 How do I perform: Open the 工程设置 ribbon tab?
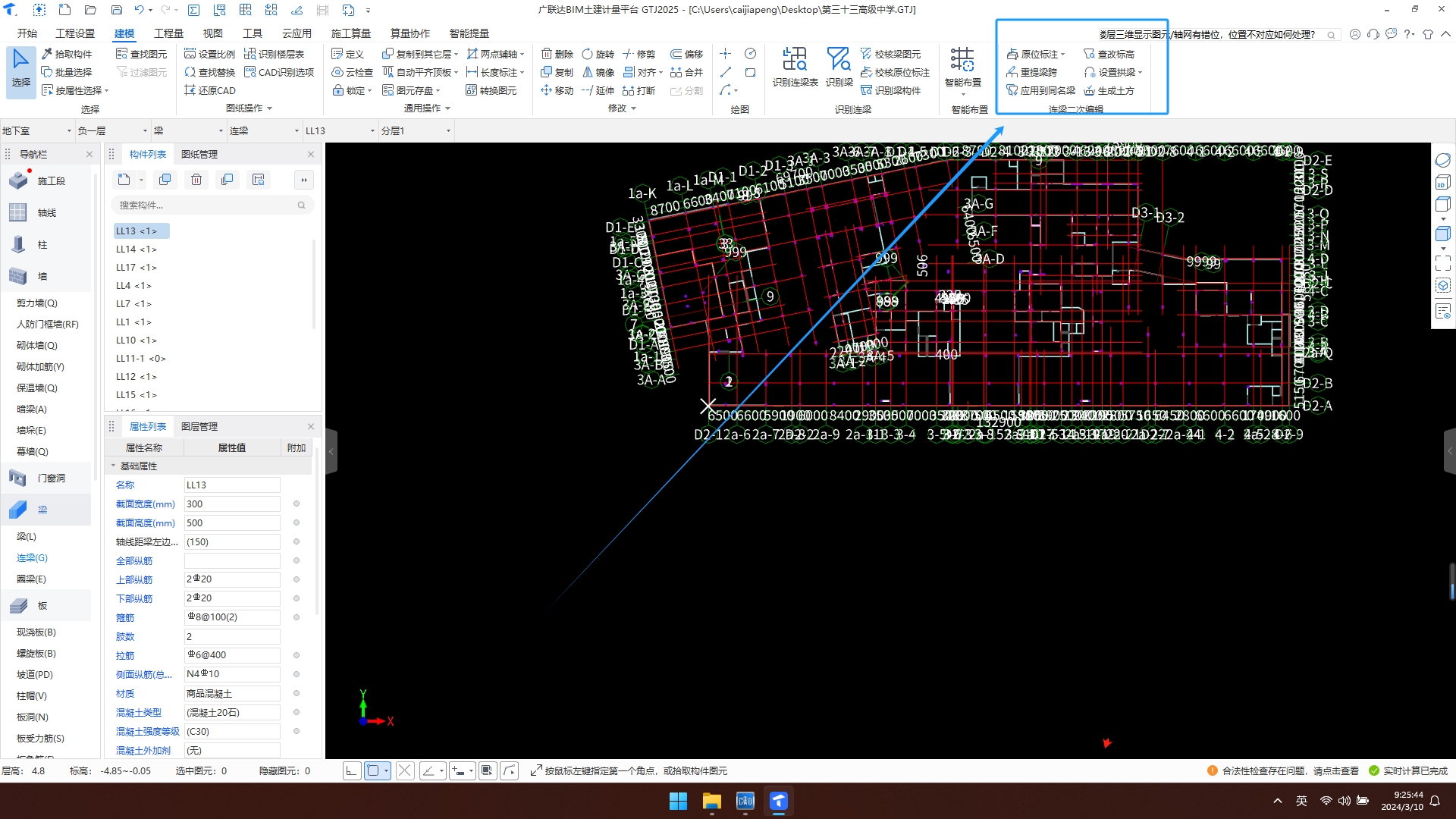75,33
